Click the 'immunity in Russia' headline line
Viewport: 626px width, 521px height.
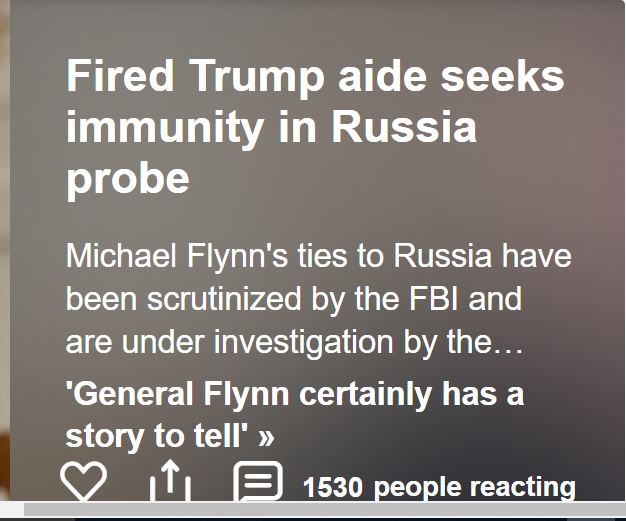click(x=271, y=127)
